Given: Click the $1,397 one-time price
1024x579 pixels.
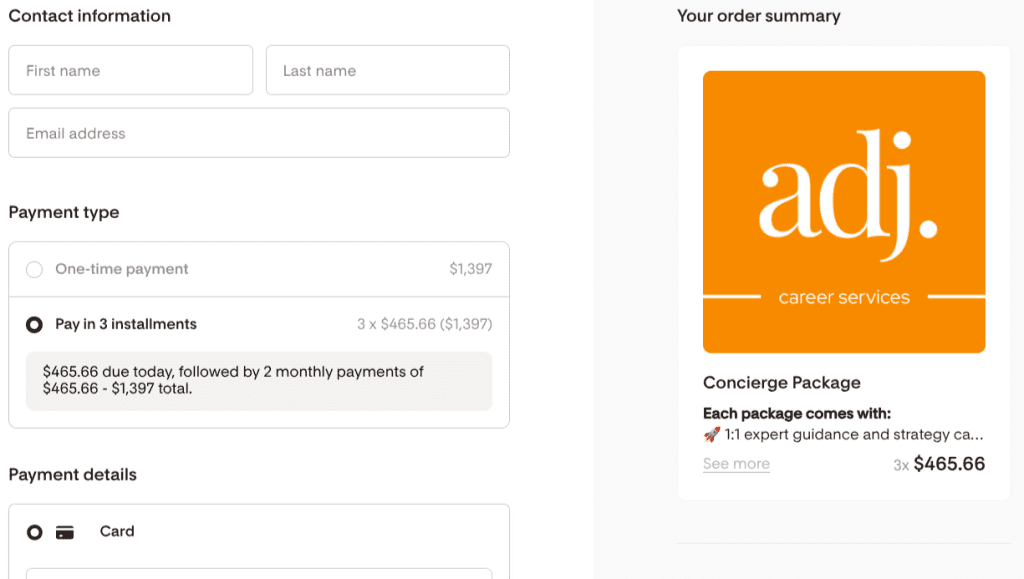Looking at the screenshot, I should click(x=470, y=269).
